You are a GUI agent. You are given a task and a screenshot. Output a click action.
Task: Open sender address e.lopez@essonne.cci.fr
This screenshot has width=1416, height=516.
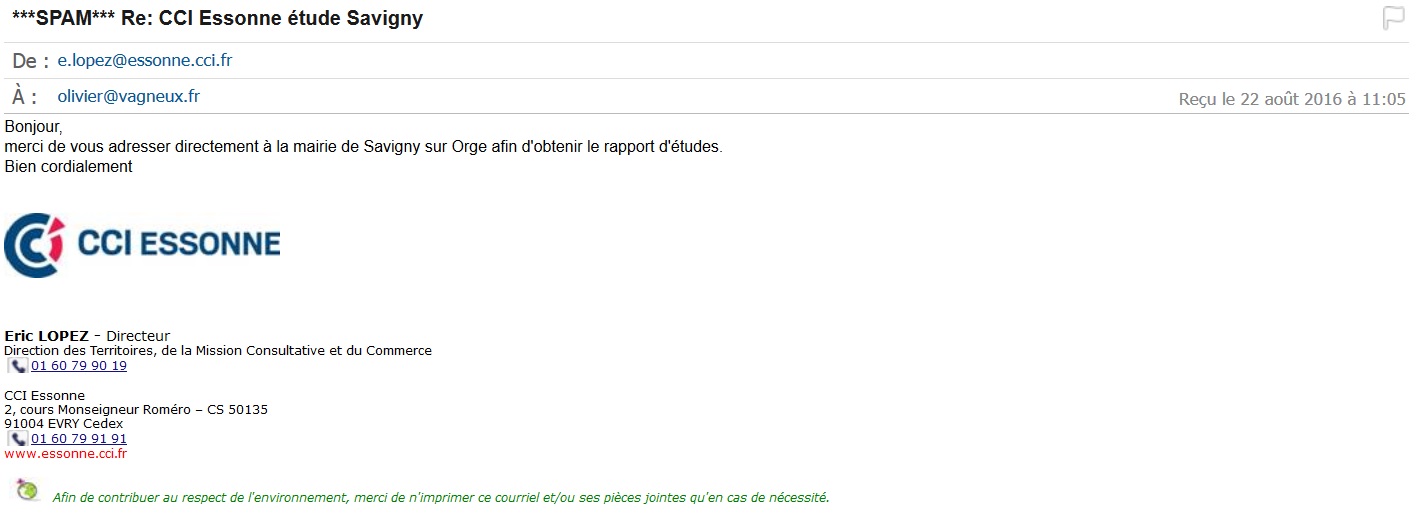click(145, 61)
